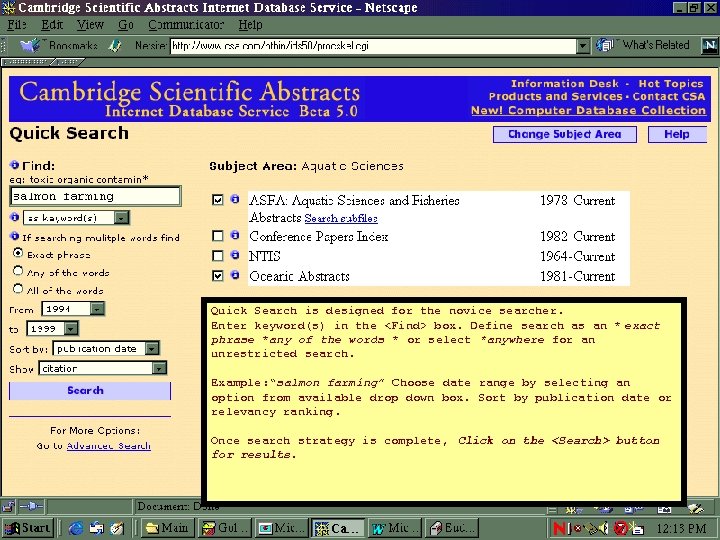This screenshot has height=540, width=720.
Task: Select the Exact phrase radio button
Action: [18, 253]
